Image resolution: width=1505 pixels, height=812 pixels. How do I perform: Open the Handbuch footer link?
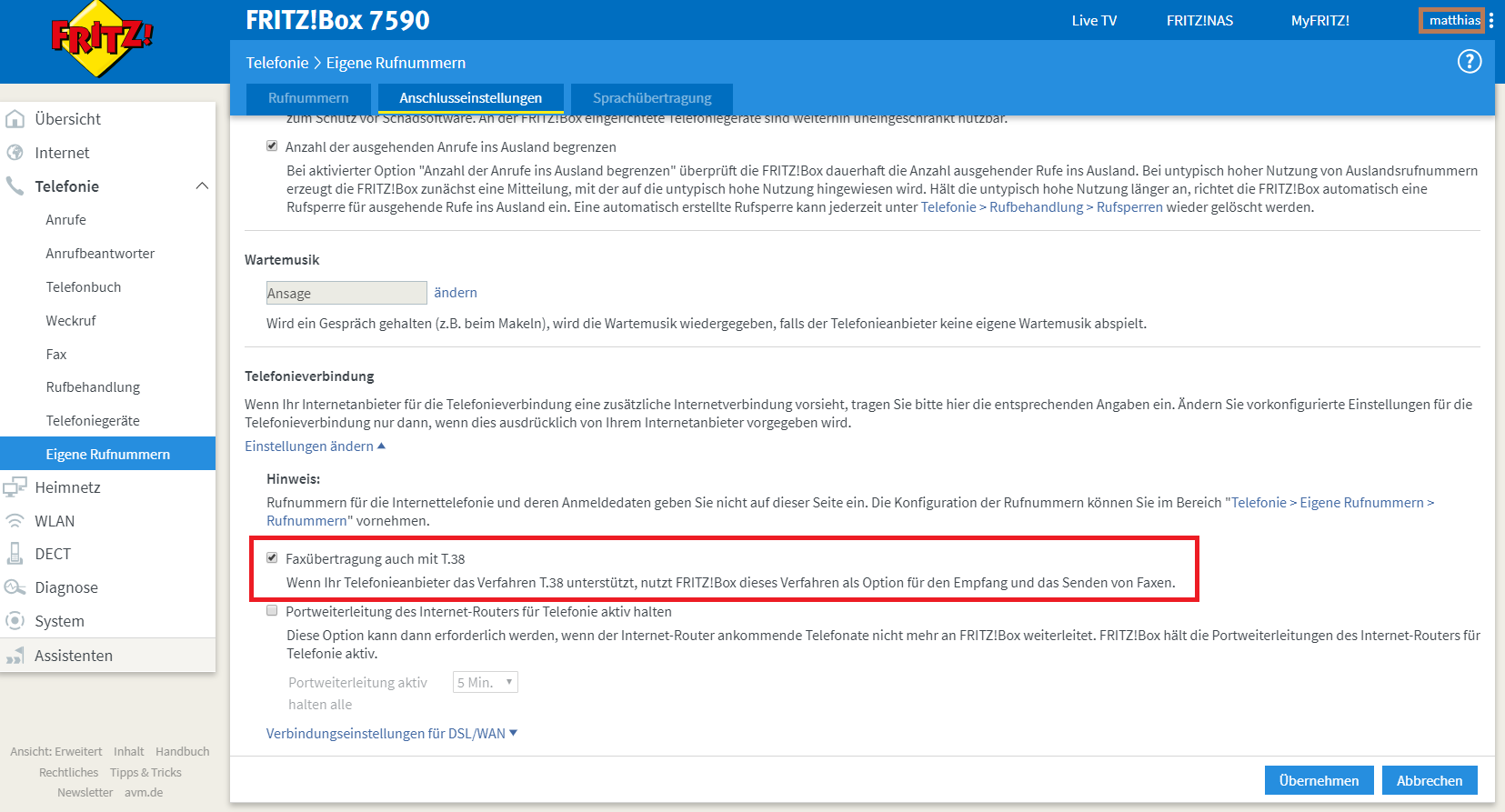click(183, 752)
